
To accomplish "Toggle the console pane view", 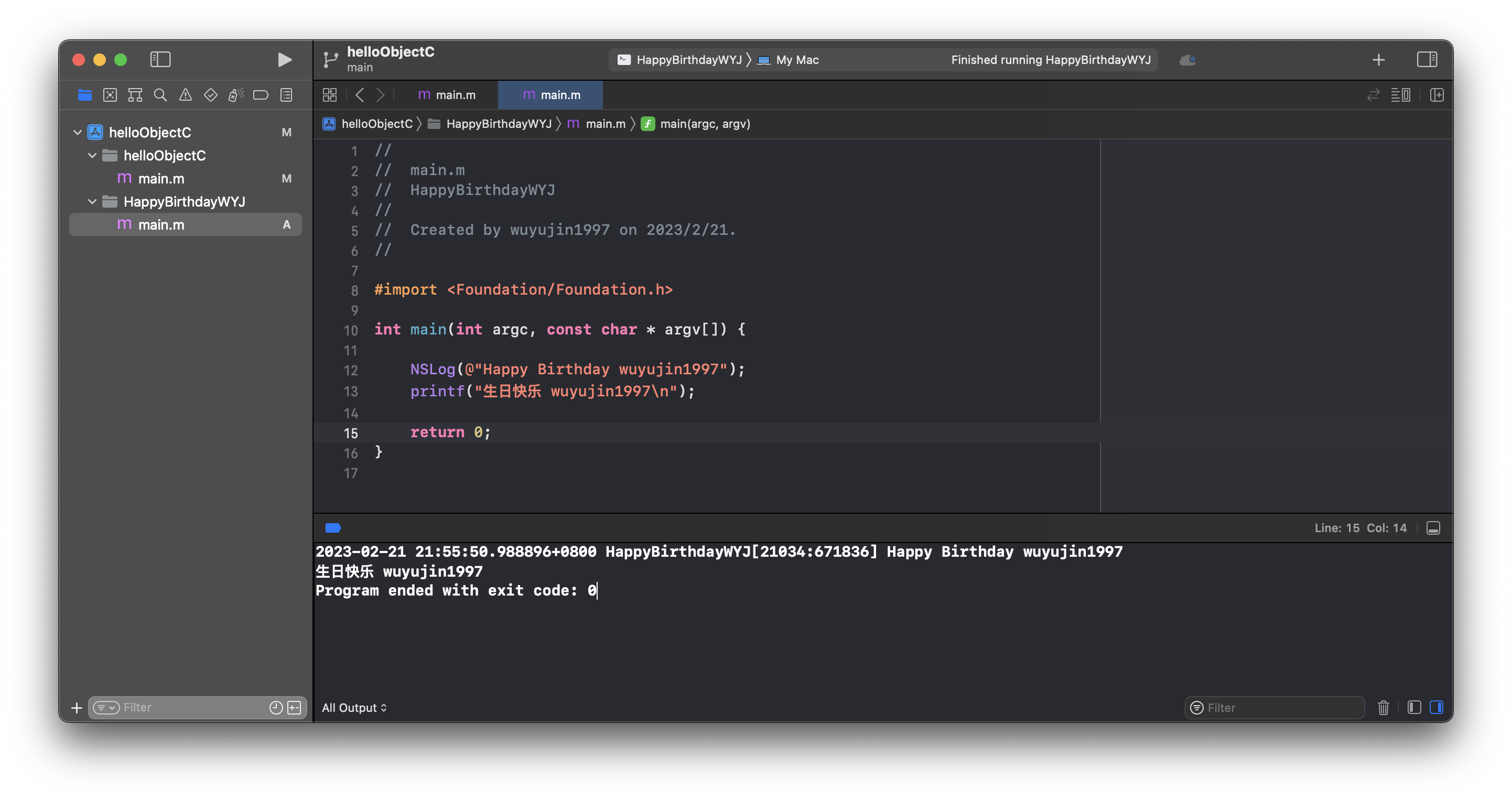I will [1437, 707].
